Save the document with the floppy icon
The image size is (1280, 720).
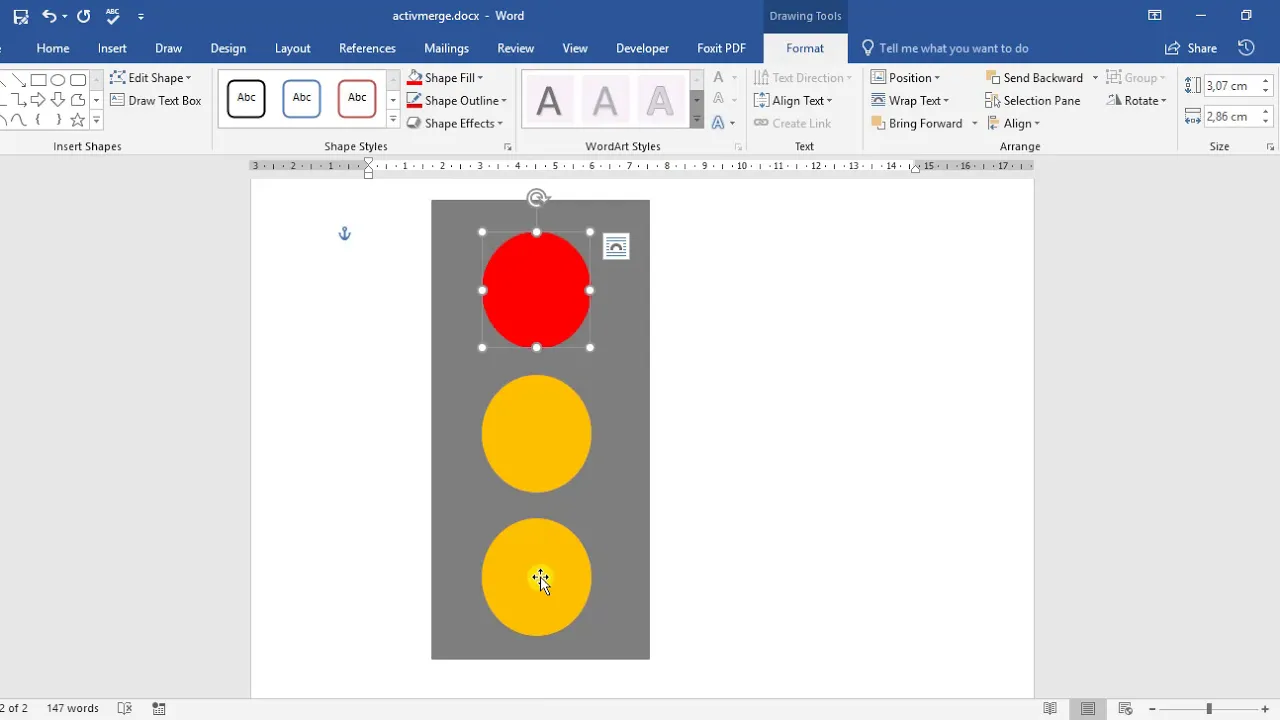tap(20, 16)
